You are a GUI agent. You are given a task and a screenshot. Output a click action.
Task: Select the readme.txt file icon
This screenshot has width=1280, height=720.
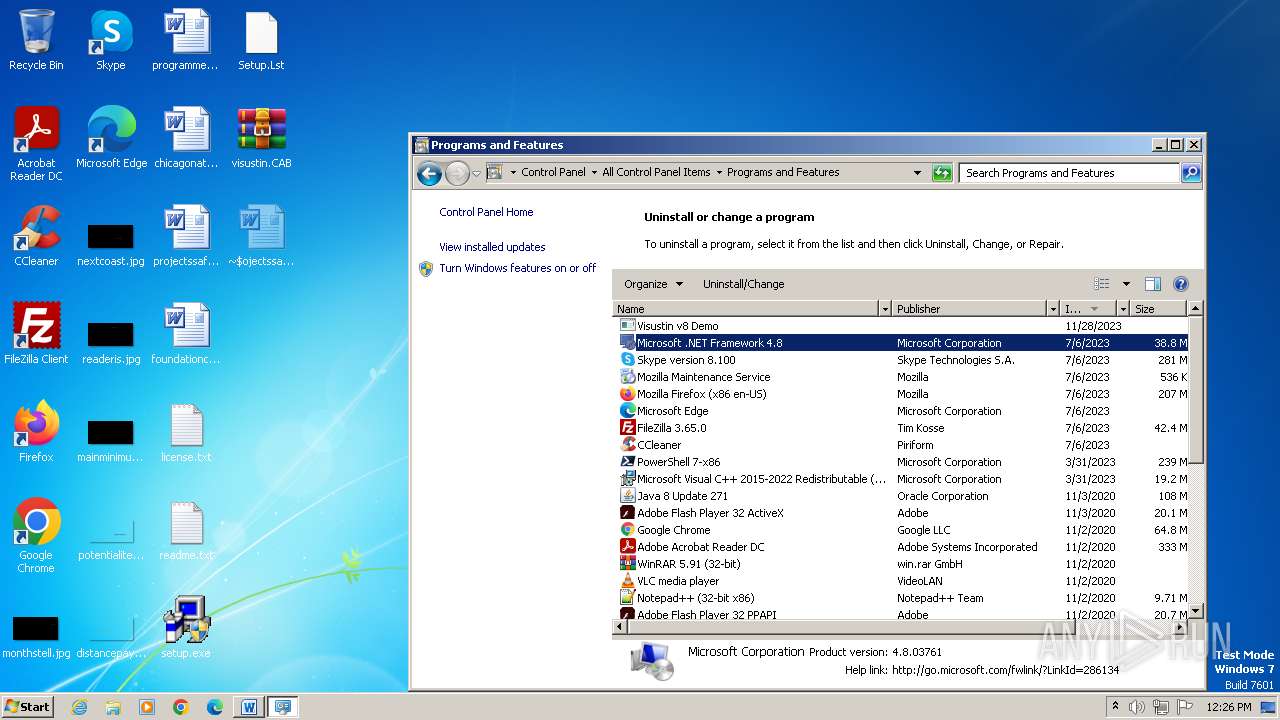[186, 530]
